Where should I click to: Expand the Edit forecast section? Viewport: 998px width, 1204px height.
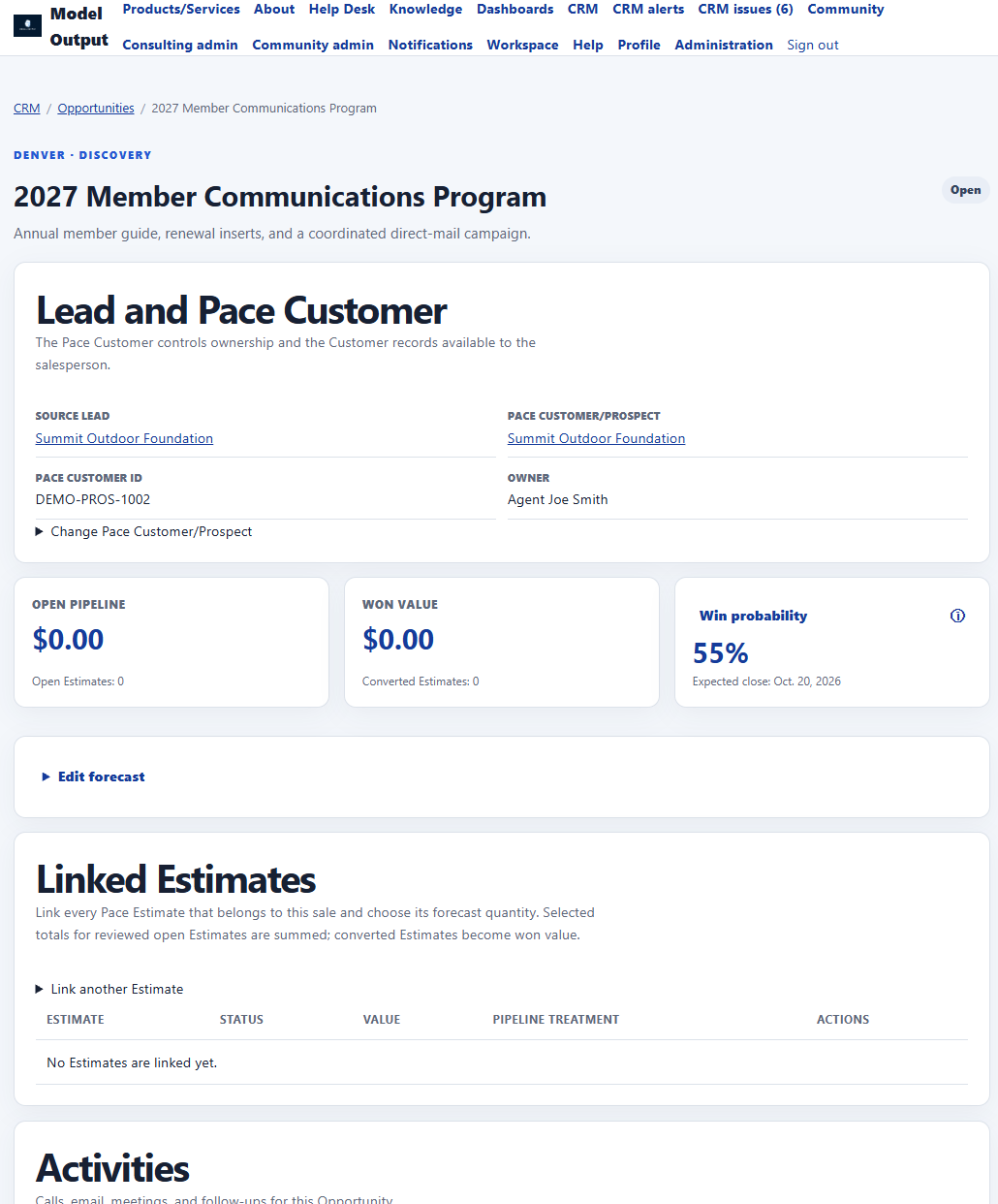click(93, 776)
